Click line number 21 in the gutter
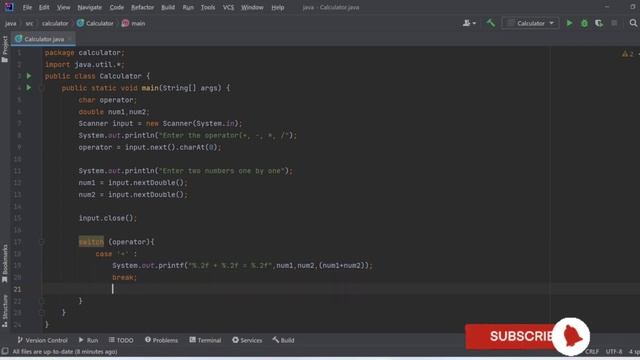The height and width of the screenshot is (360, 640). (17, 289)
